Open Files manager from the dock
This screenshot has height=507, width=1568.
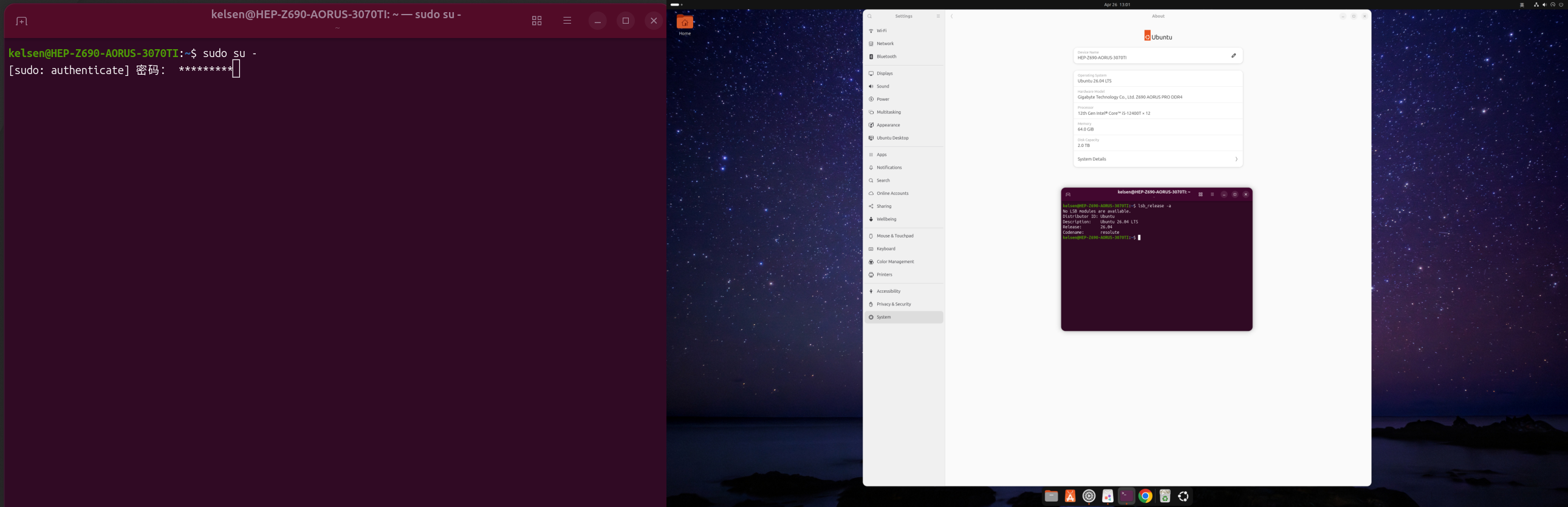click(1050, 496)
